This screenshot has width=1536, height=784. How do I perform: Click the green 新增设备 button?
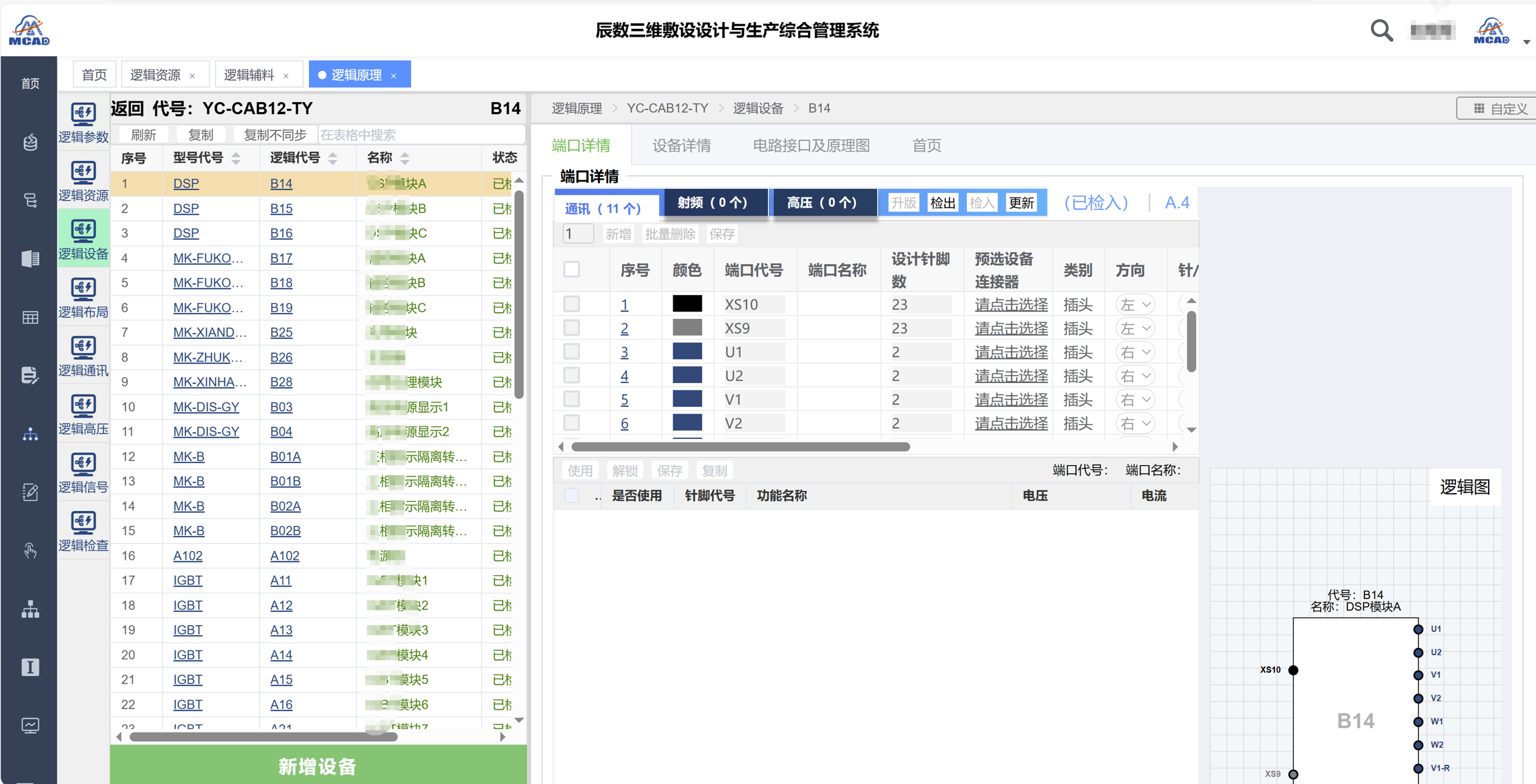click(x=318, y=766)
